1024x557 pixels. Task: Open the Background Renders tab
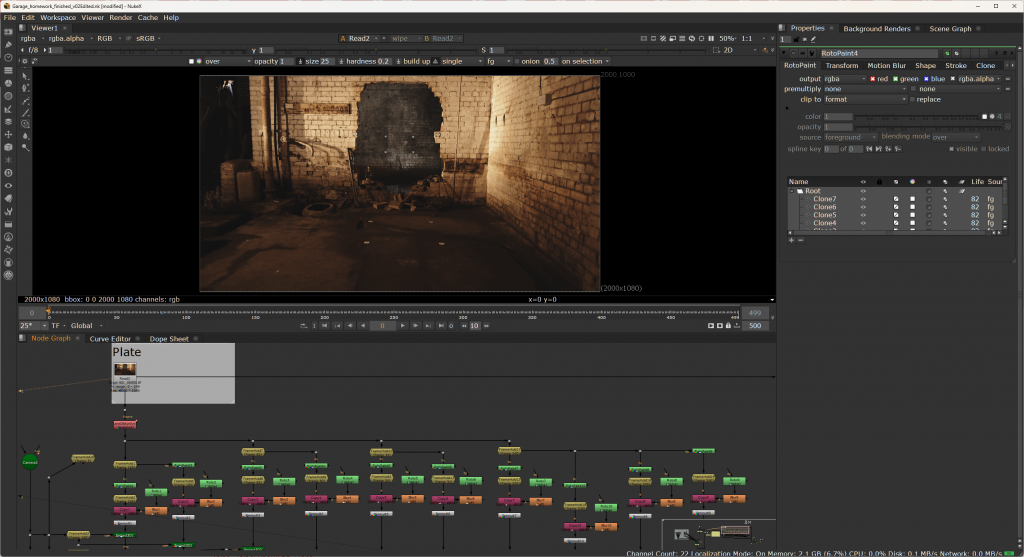876,29
